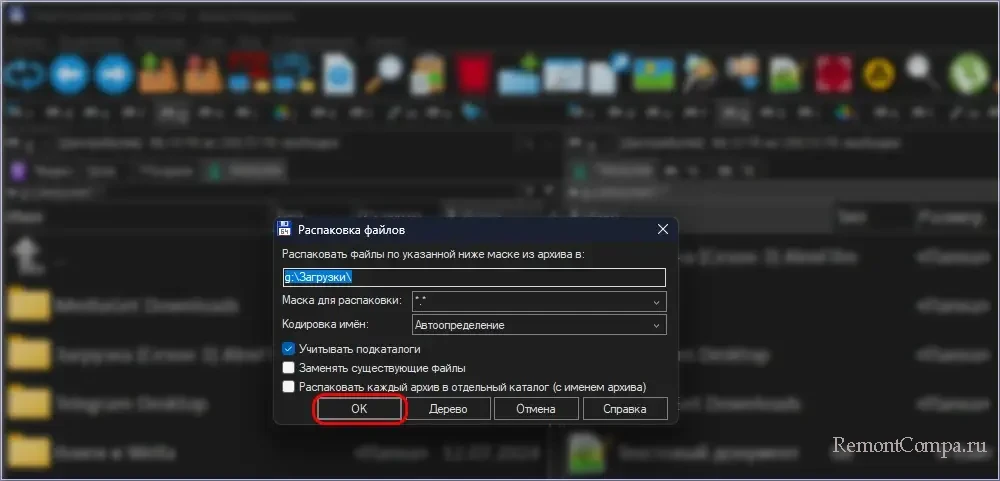Tick Распаковать каждый архив в отдельный каталог

click(289, 386)
